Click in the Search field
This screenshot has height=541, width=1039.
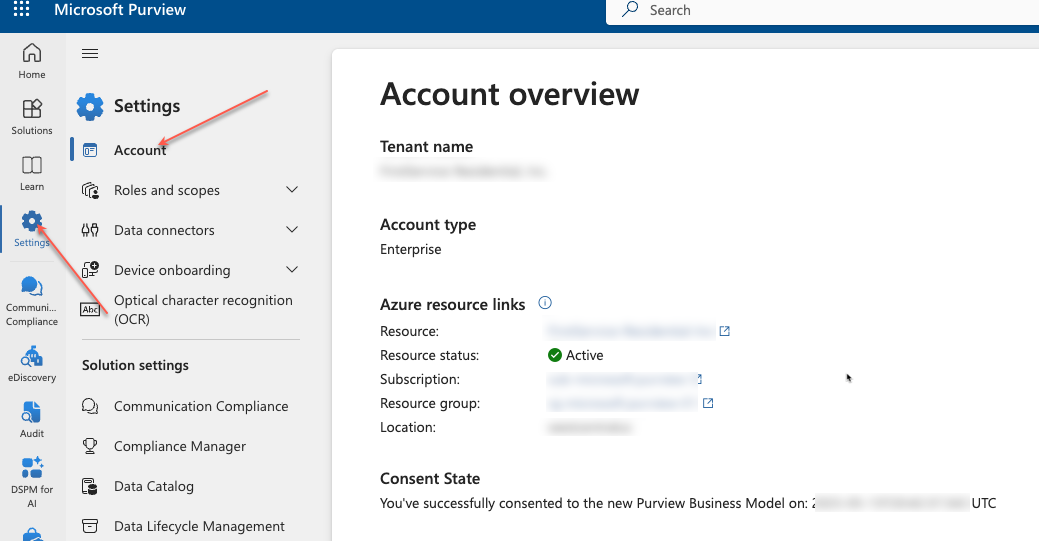(x=822, y=11)
